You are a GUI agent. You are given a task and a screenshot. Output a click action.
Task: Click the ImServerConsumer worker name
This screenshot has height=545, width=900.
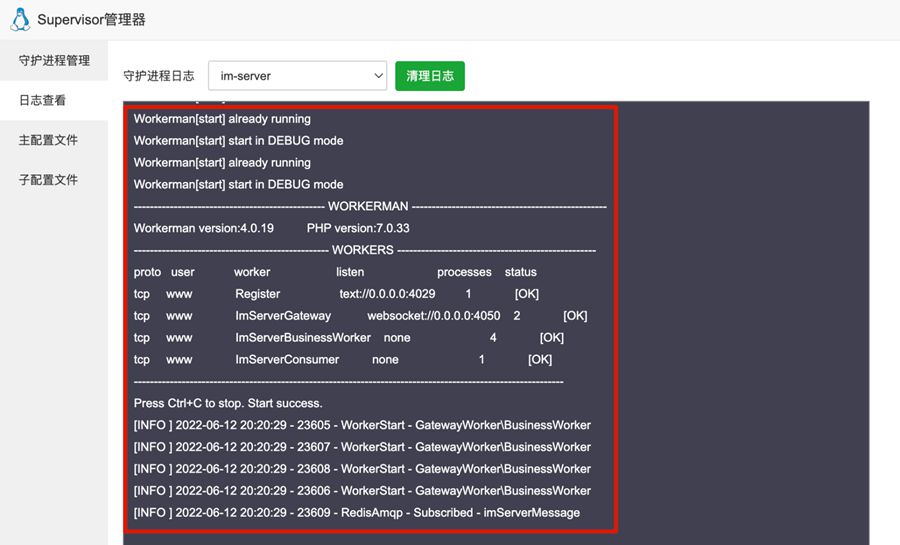click(x=287, y=360)
